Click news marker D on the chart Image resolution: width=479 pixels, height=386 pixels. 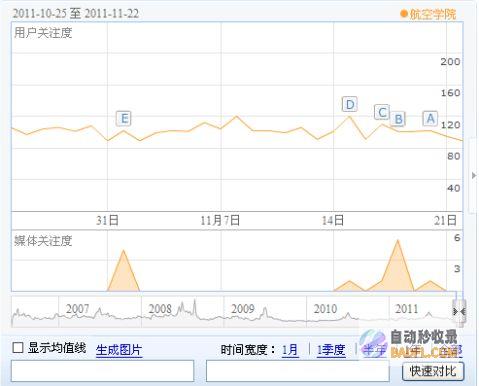tap(350, 104)
